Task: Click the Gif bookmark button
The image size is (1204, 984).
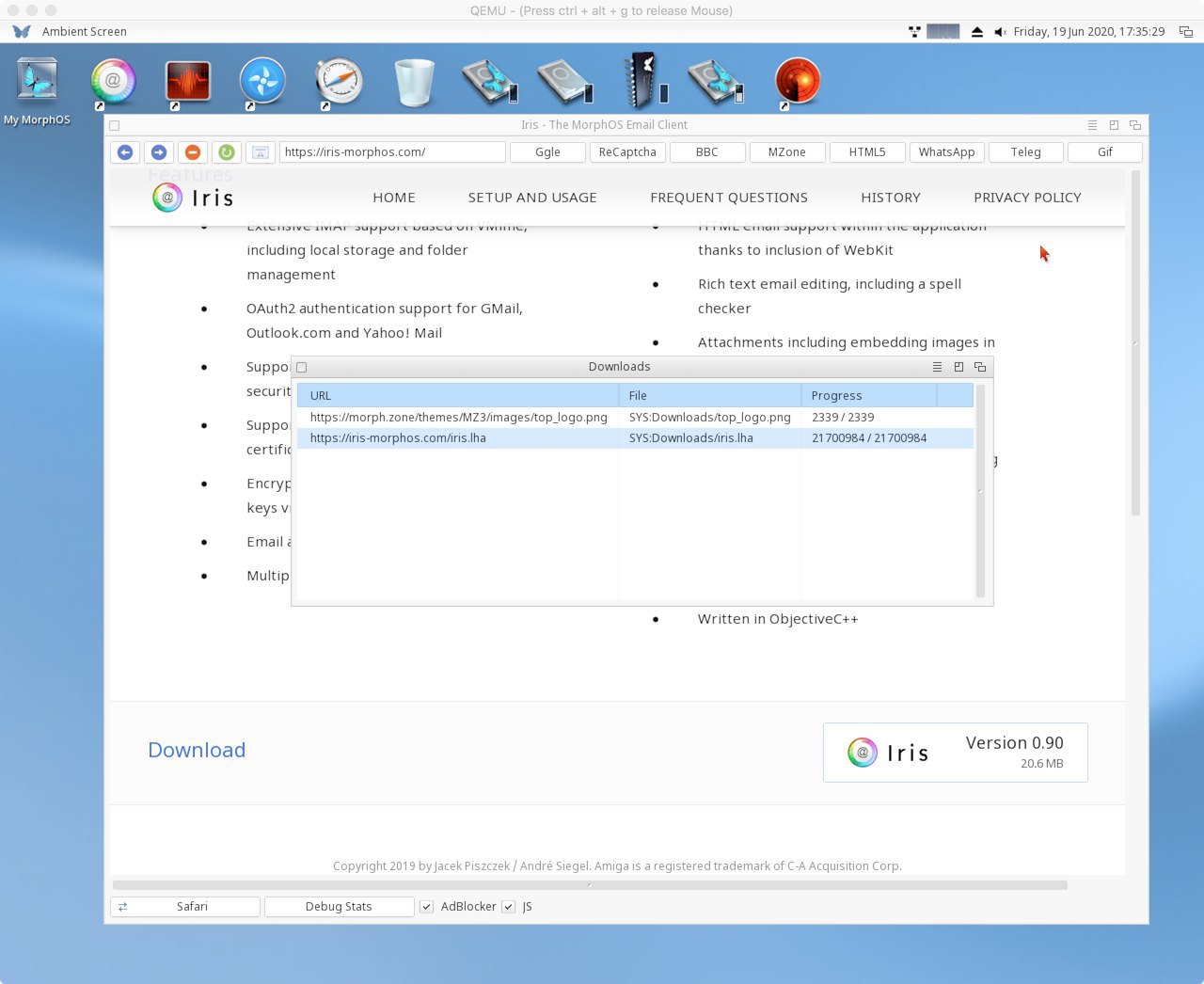Action: (x=1105, y=152)
